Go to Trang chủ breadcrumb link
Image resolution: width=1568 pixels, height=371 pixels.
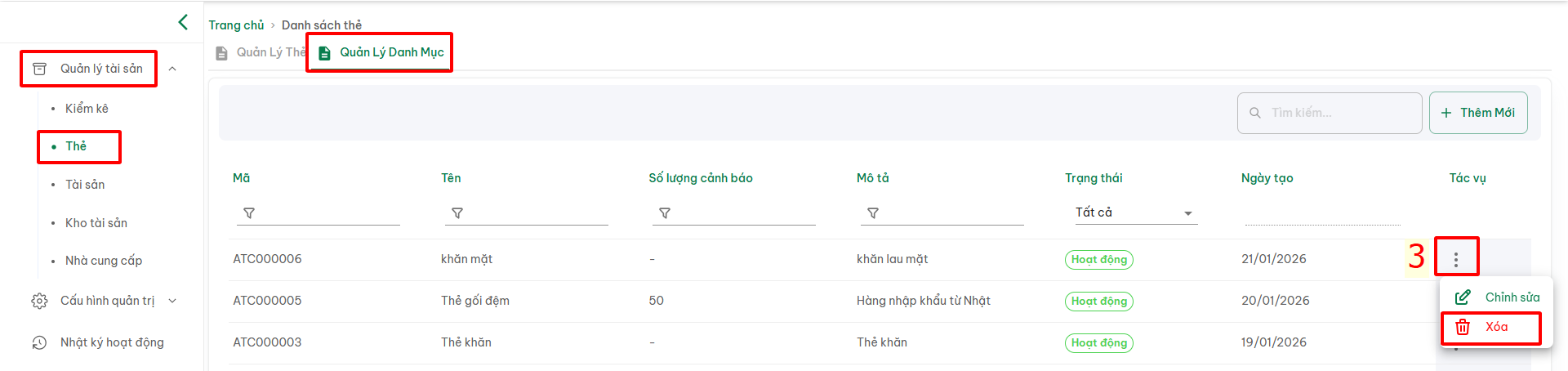tap(236, 25)
